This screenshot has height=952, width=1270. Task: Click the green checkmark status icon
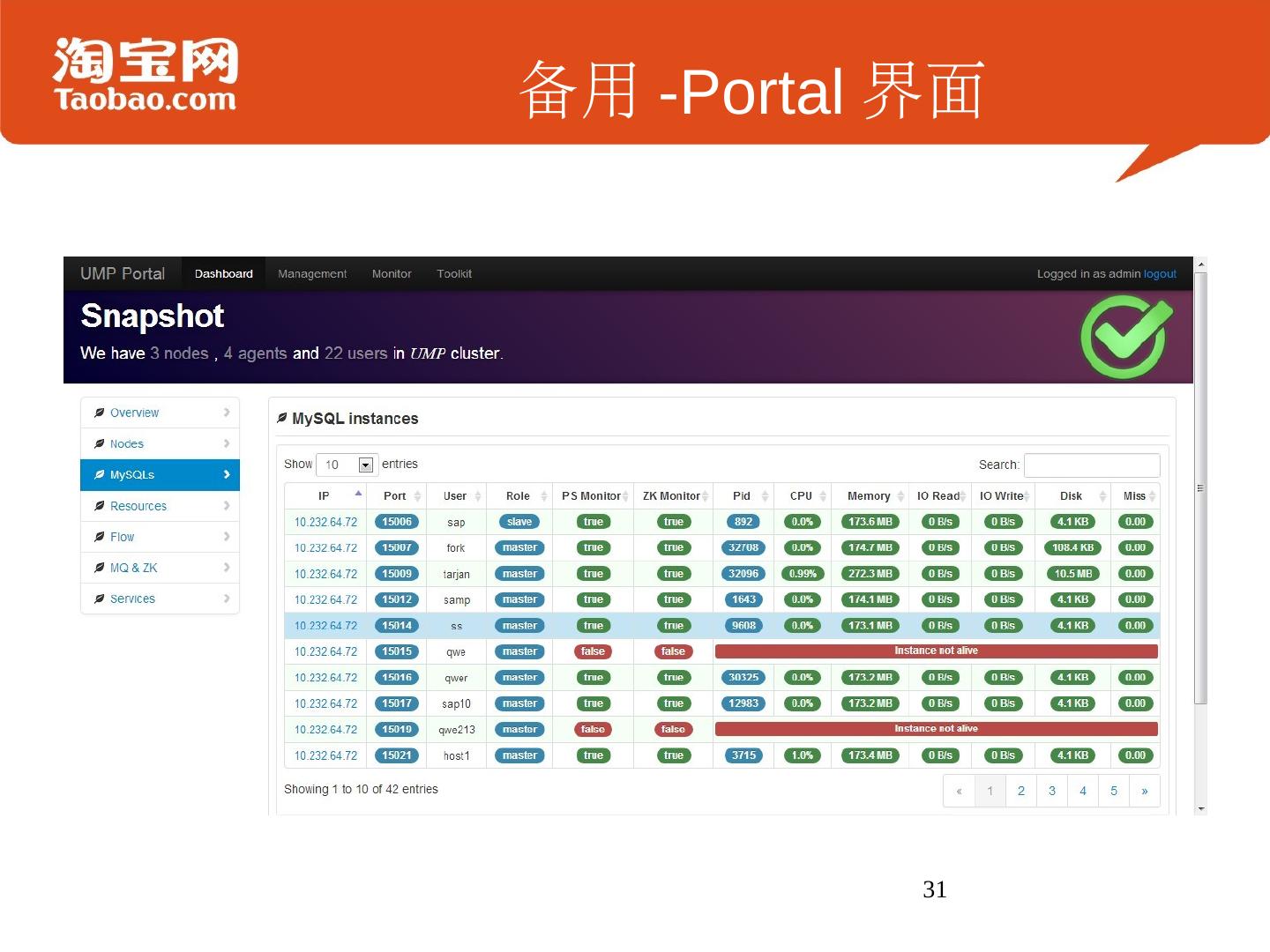point(1126,337)
